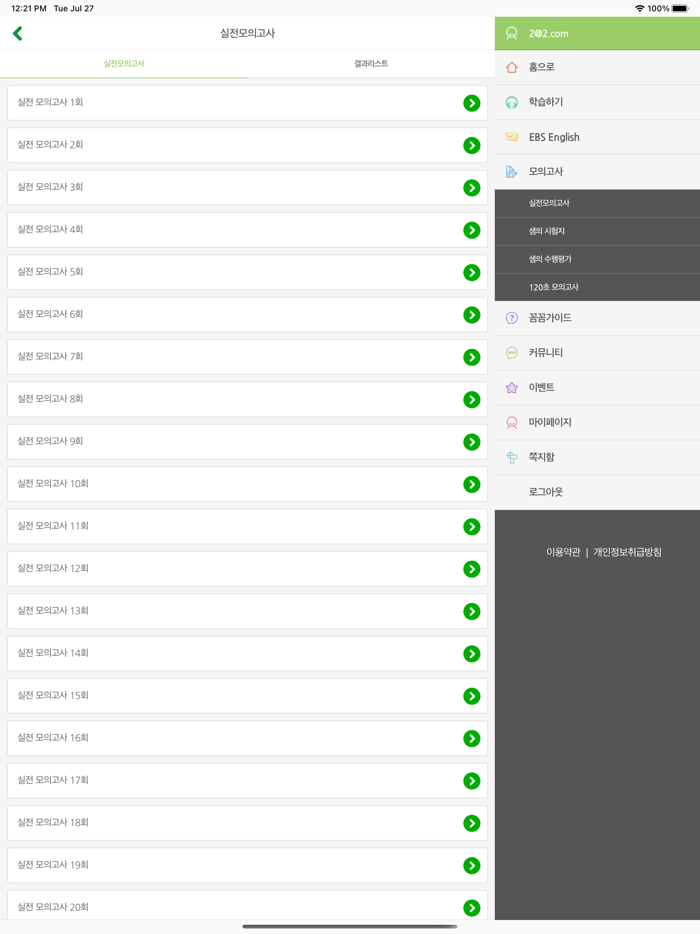Click the yellow EBS English icon
This screenshot has height=934, width=700.
[511, 137]
